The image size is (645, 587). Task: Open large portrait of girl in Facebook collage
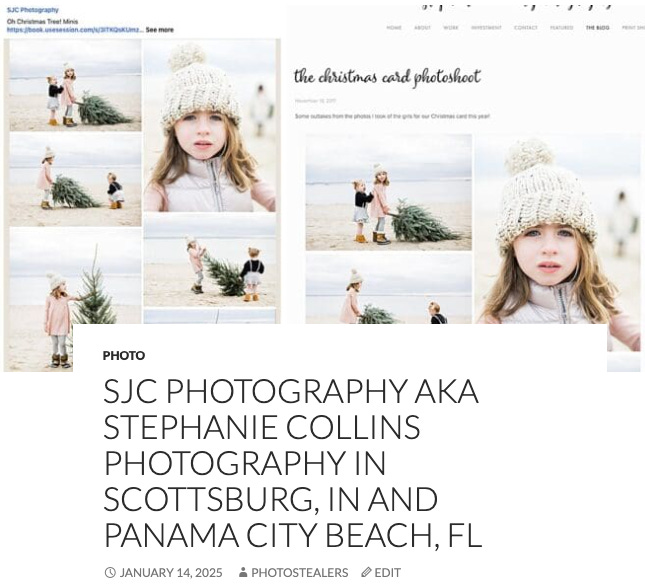209,125
